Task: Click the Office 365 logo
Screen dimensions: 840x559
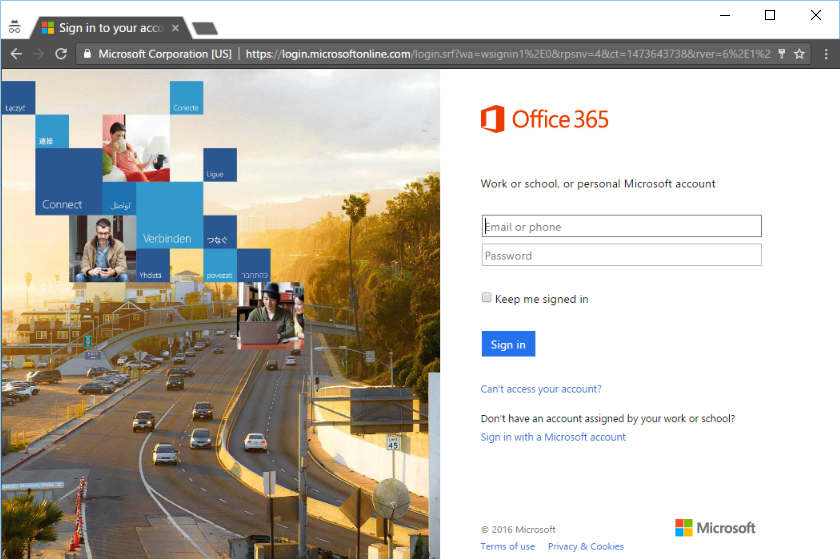Action: click(x=544, y=119)
